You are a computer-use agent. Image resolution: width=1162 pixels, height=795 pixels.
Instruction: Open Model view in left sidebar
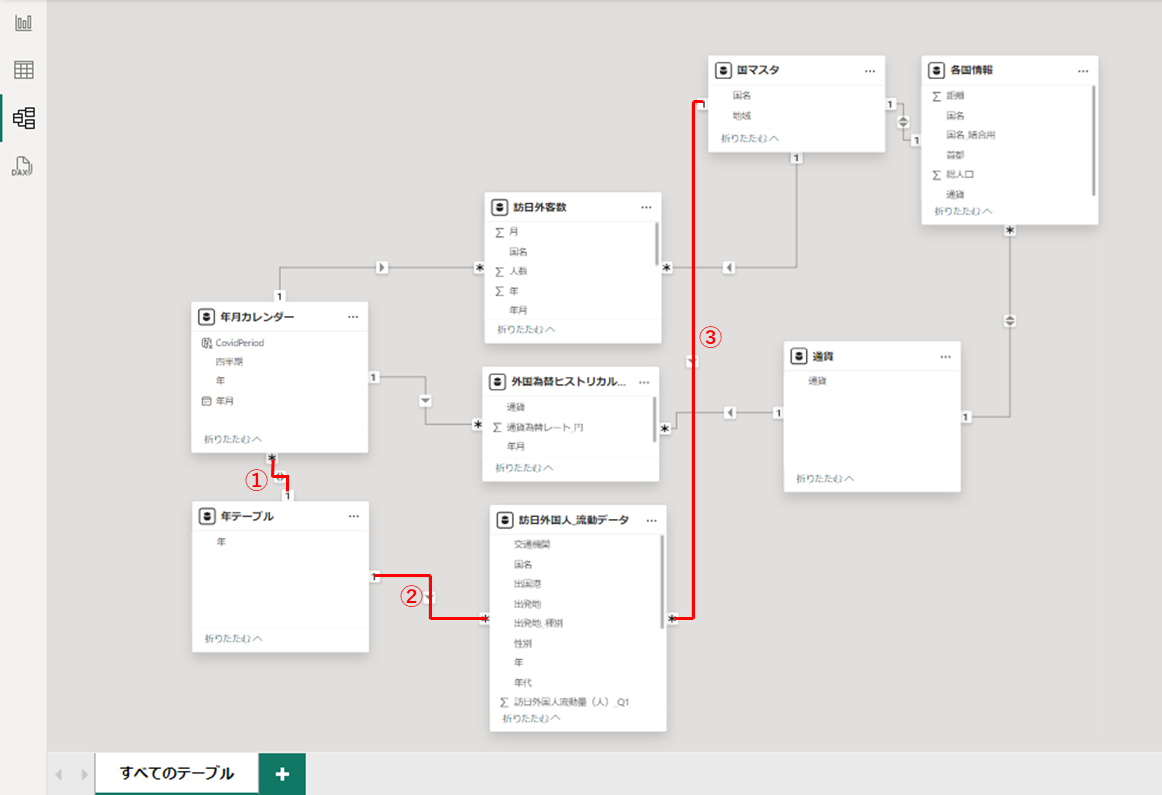24,118
